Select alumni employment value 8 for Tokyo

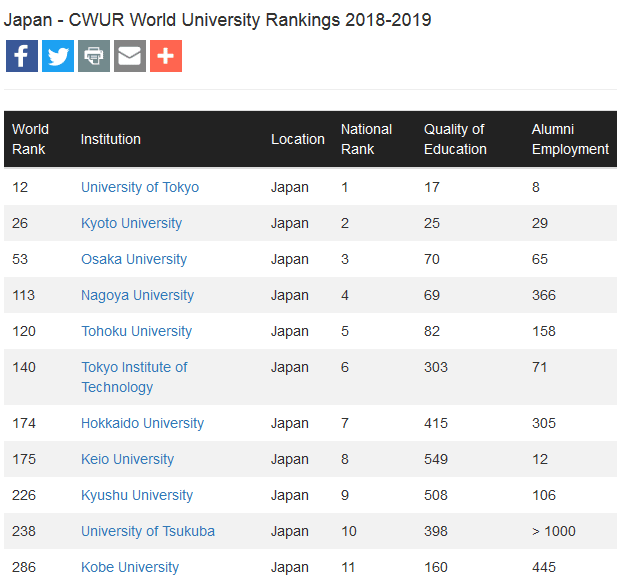click(536, 187)
